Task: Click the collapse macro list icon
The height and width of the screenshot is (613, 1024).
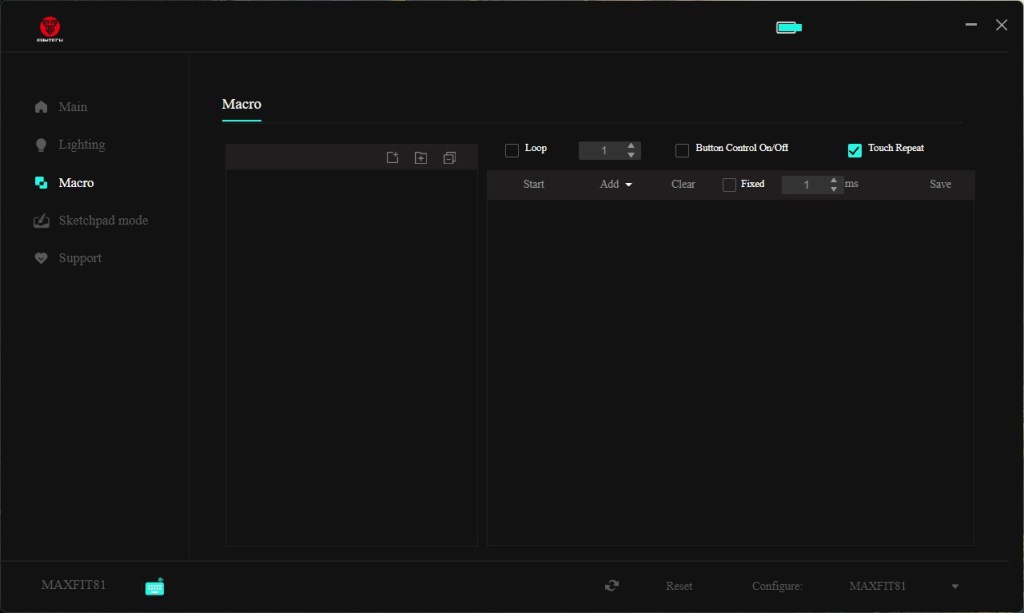Action: pos(449,158)
